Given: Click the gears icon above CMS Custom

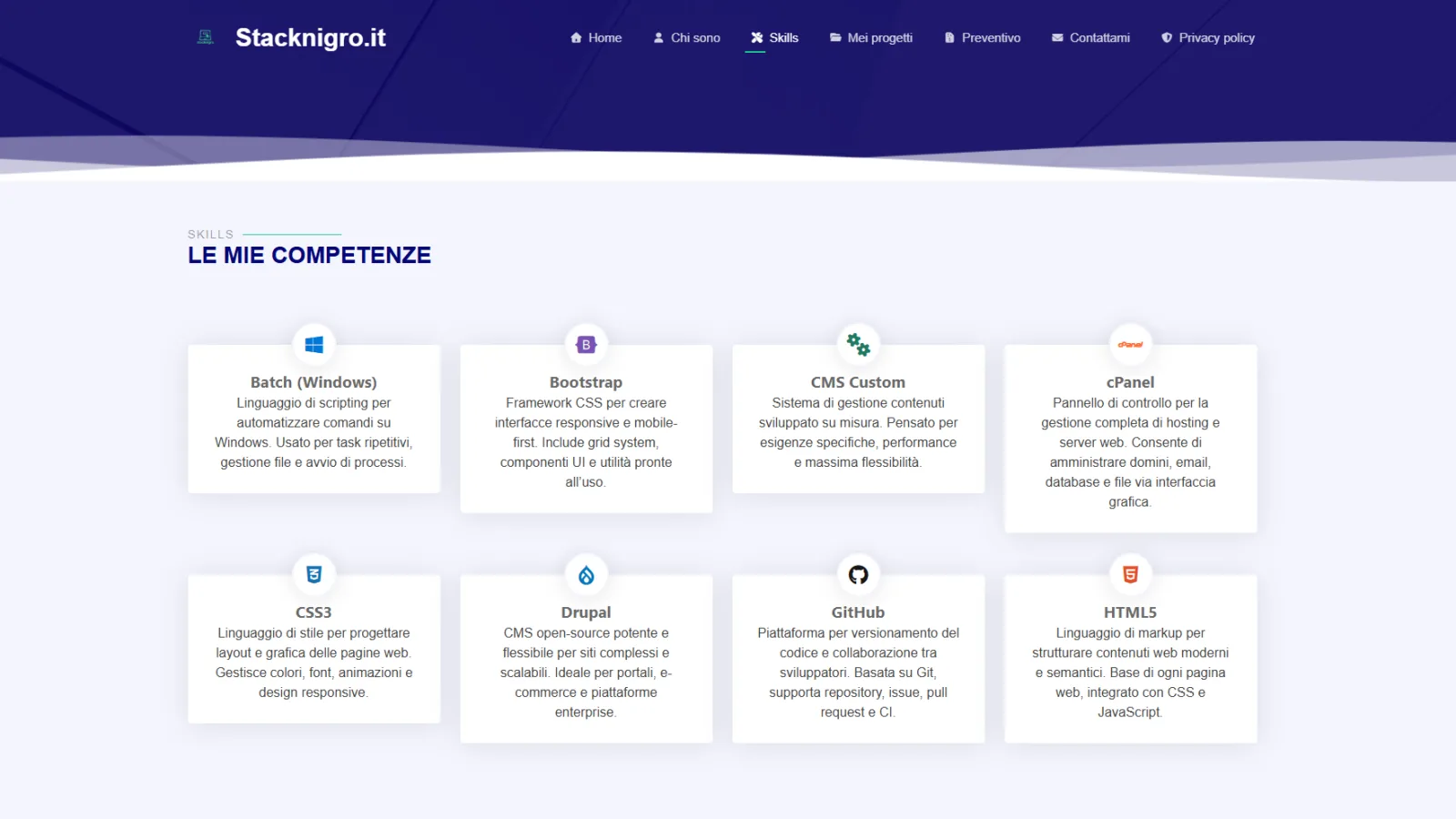Looking at the screenshot, I should point(858,344).
